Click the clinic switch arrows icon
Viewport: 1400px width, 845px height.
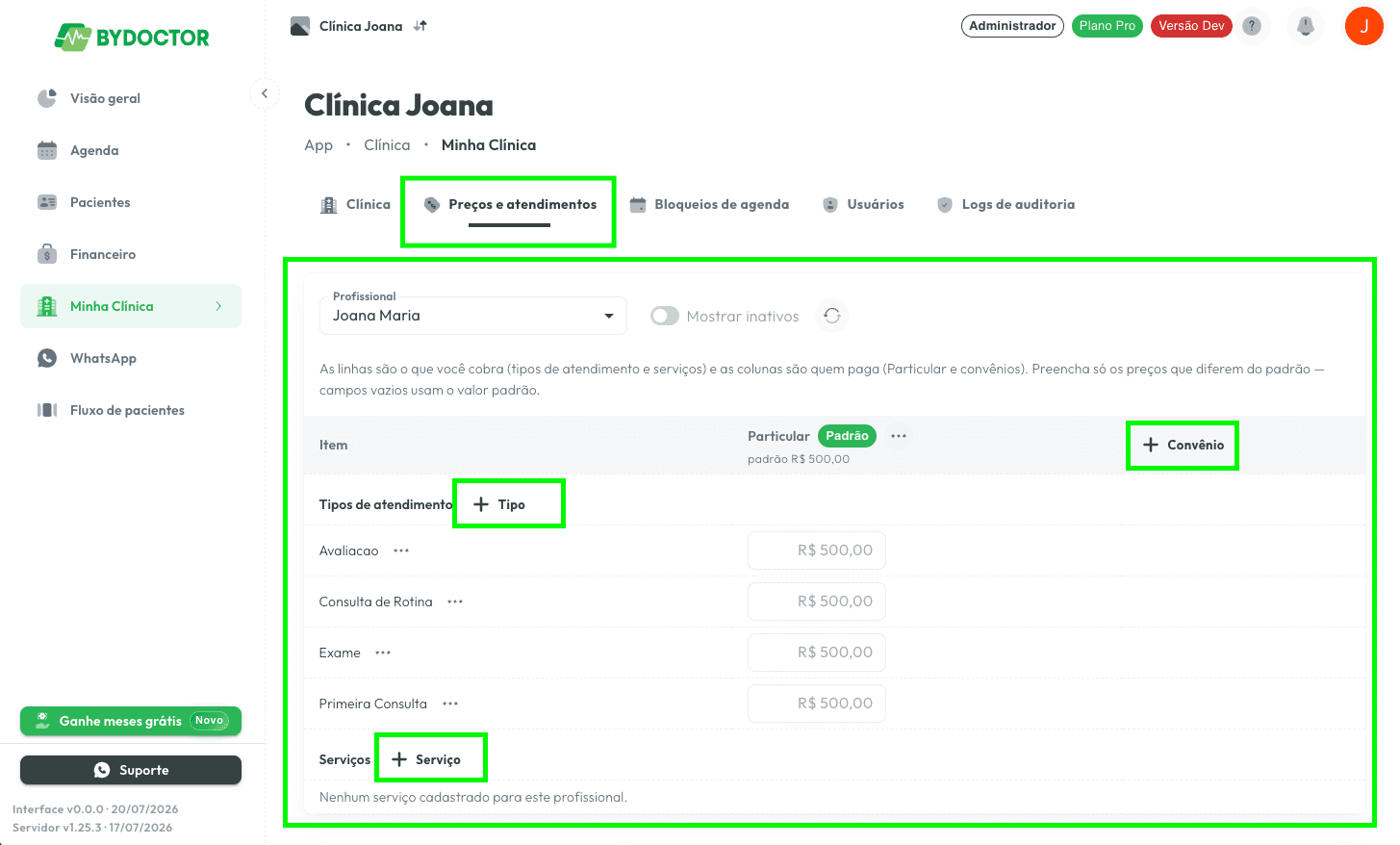click(x=420, y=26)
